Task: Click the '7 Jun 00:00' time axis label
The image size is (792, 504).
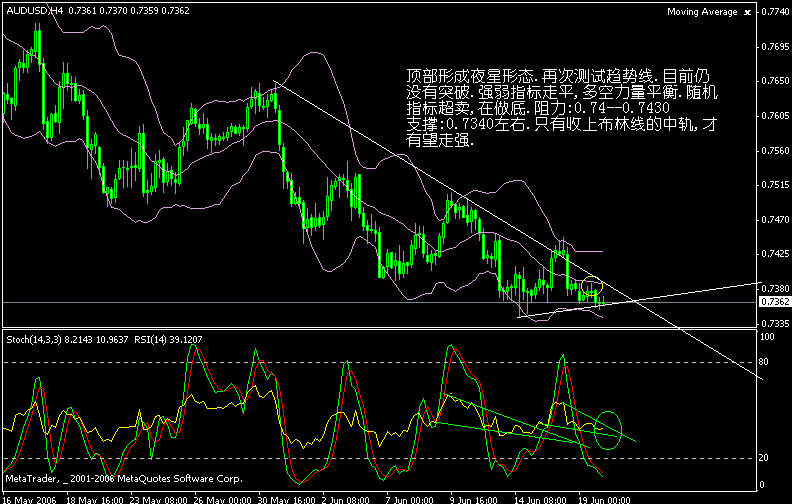Action: tap(410, 500)
